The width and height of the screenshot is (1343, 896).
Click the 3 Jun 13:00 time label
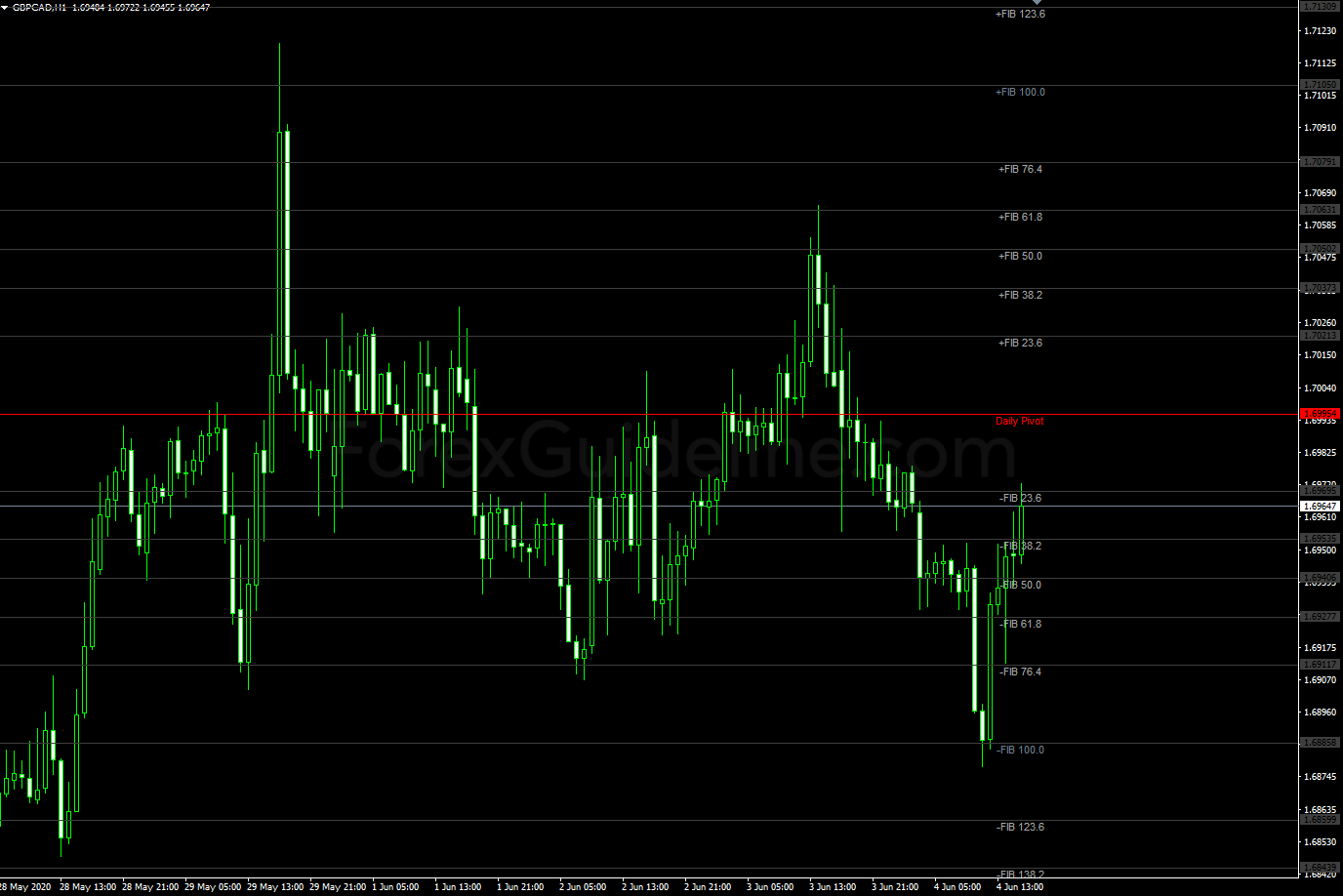pyautogui.click(x=833, y=887)
